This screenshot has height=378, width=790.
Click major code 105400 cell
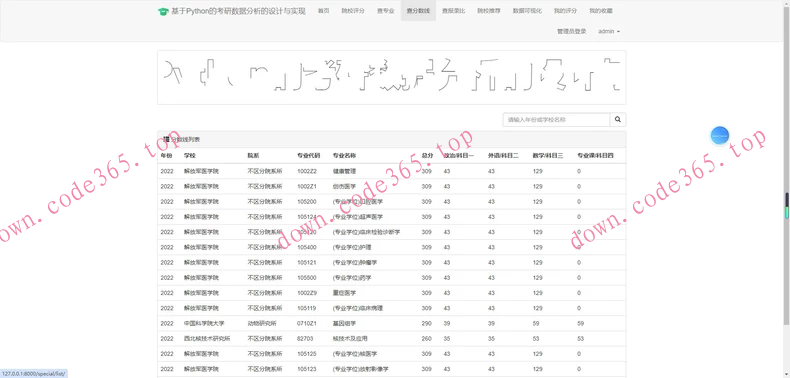[307, 247]
